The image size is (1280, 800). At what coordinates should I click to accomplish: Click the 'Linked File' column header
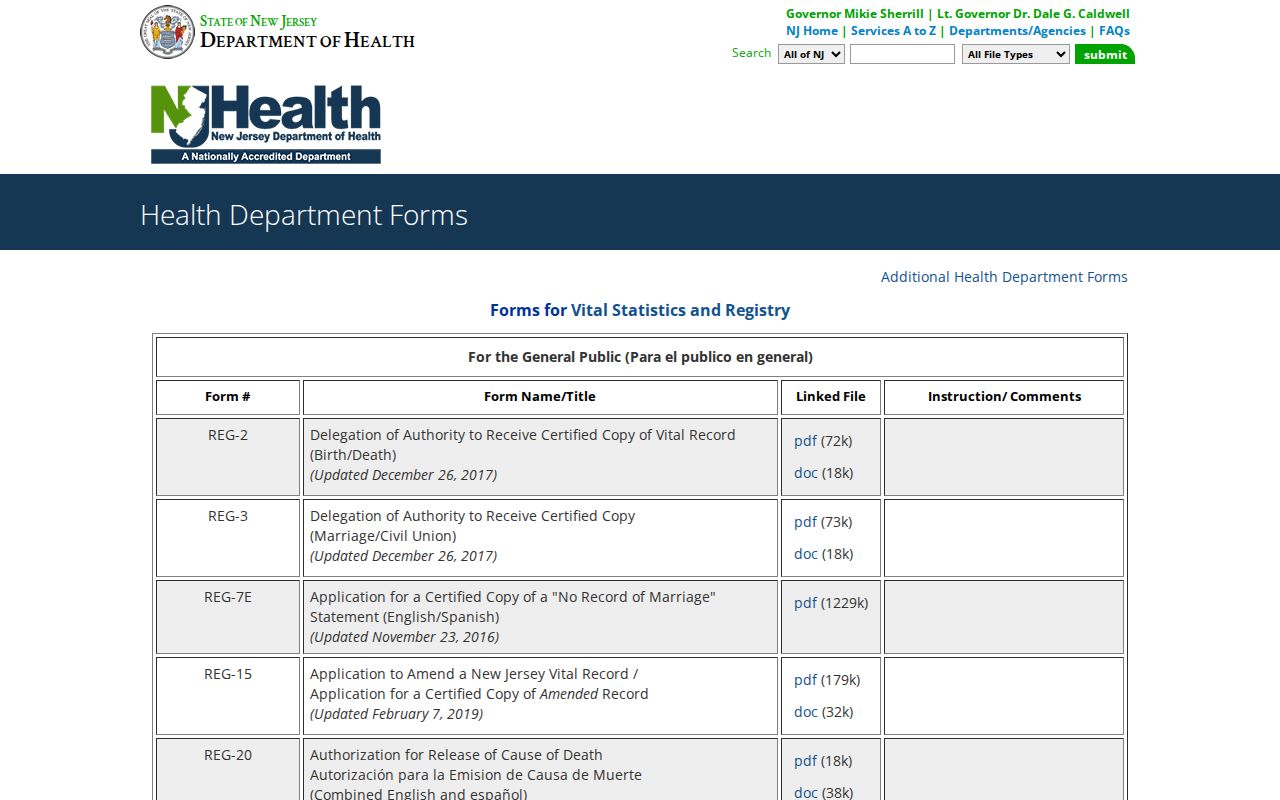(831, 397)
